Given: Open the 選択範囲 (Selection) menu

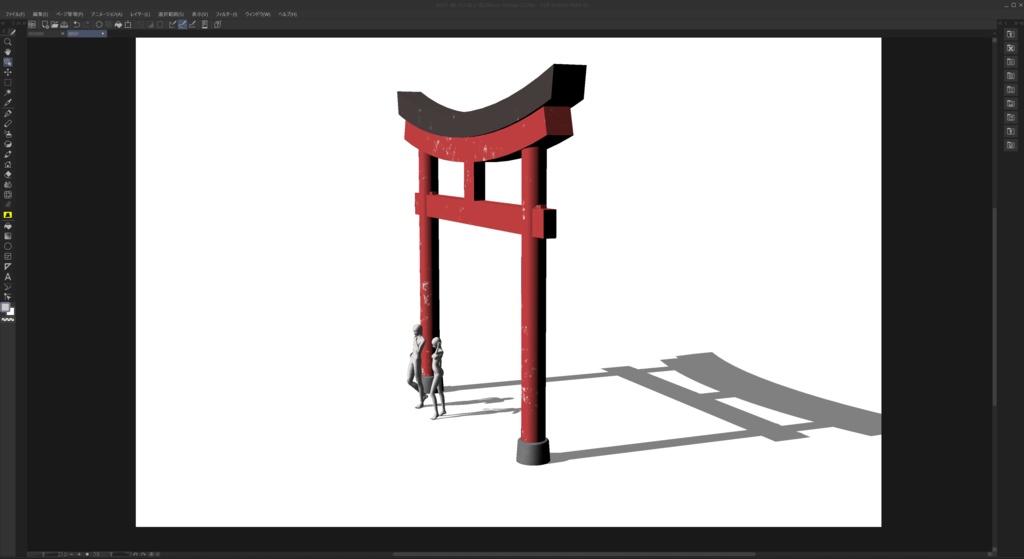Looking at the screenshot, I should [171, 14].
